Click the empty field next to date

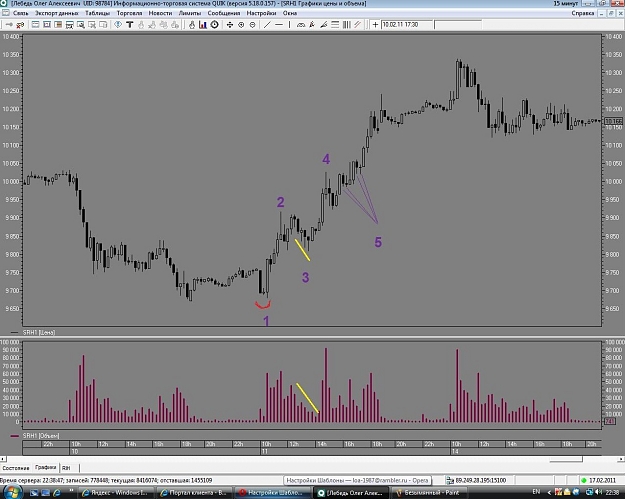[x=458, y=25]
